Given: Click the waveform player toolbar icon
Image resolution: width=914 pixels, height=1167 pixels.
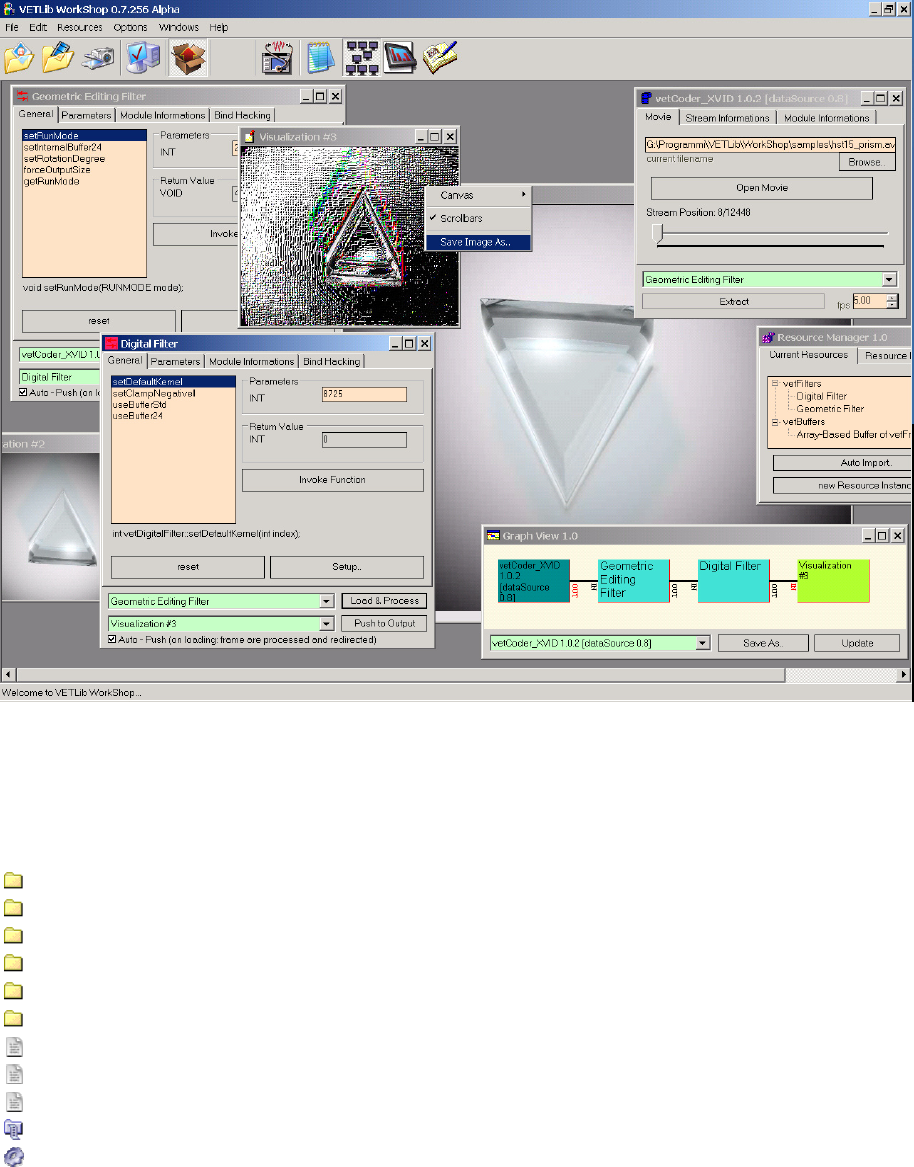Looking at the screenshot, I should (x=278, y=58).
